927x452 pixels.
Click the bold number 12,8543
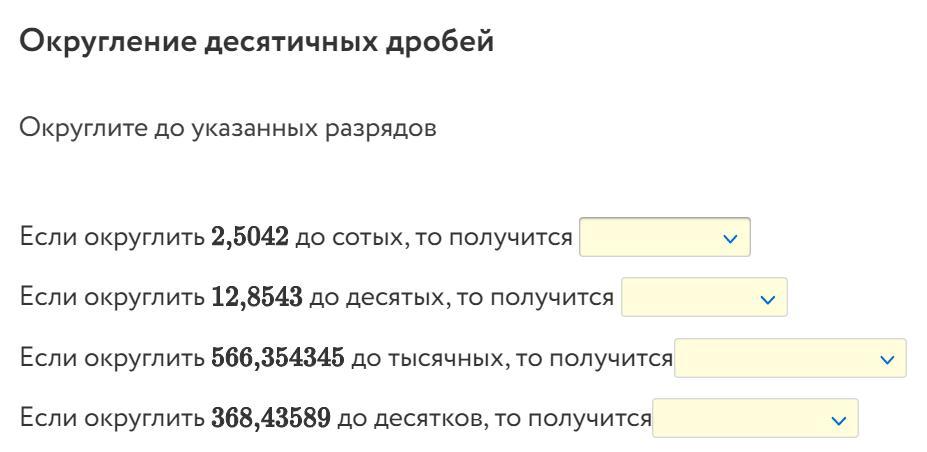(x=257, y=298)
